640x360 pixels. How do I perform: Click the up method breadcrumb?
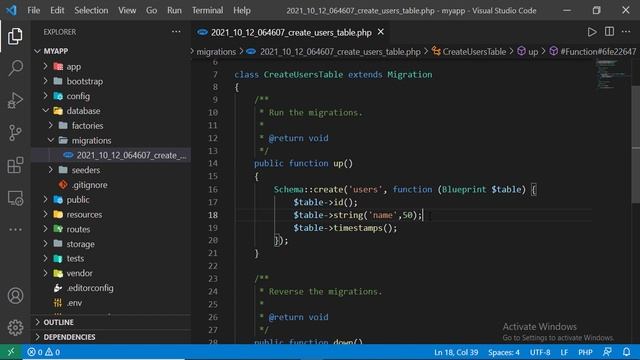coord(528,51)
